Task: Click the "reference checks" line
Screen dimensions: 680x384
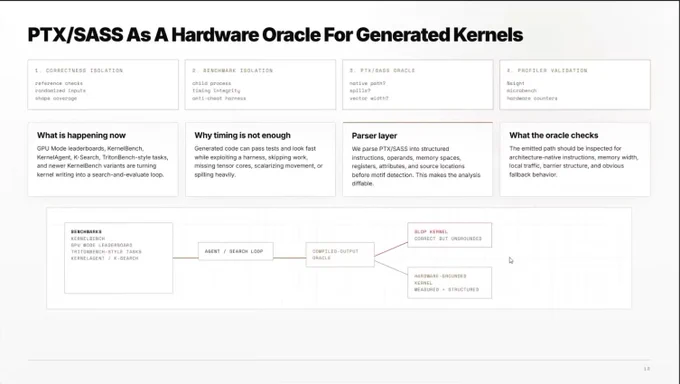Action: [x=59, y=83]
